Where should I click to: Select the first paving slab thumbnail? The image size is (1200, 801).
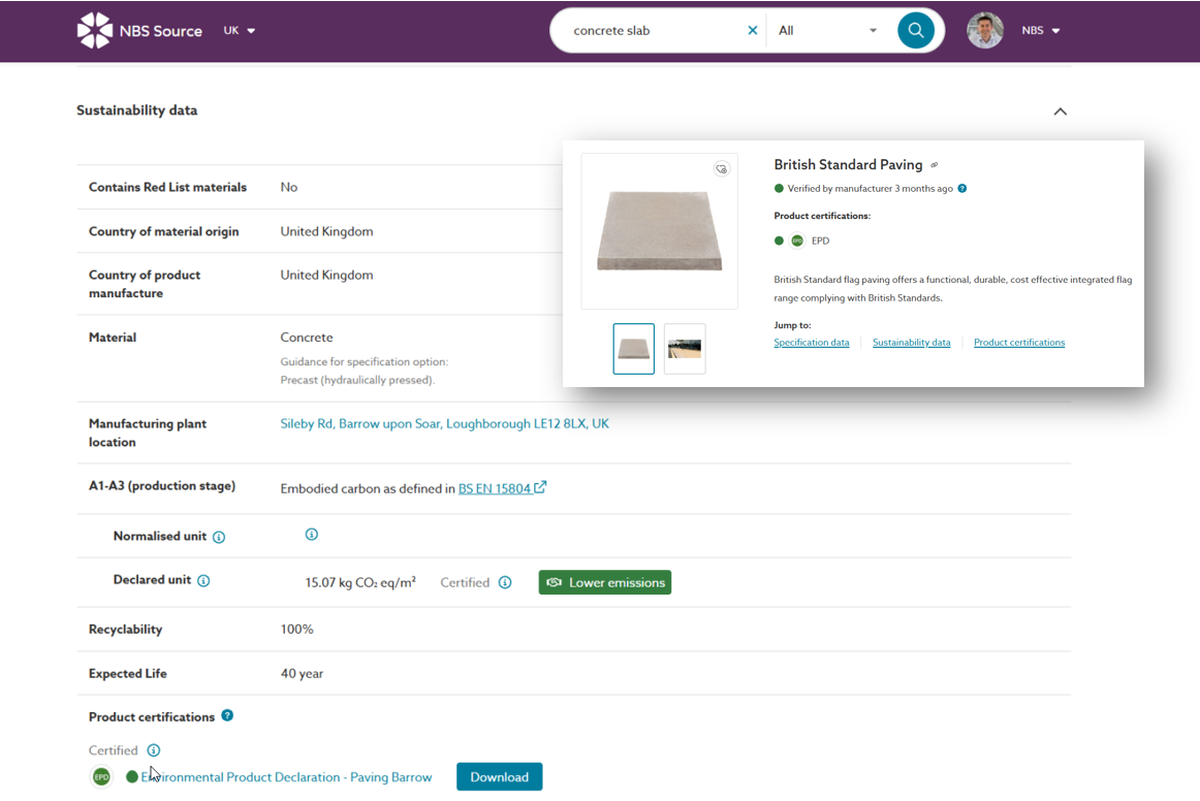pyautogui.click(x=634, y=349)
